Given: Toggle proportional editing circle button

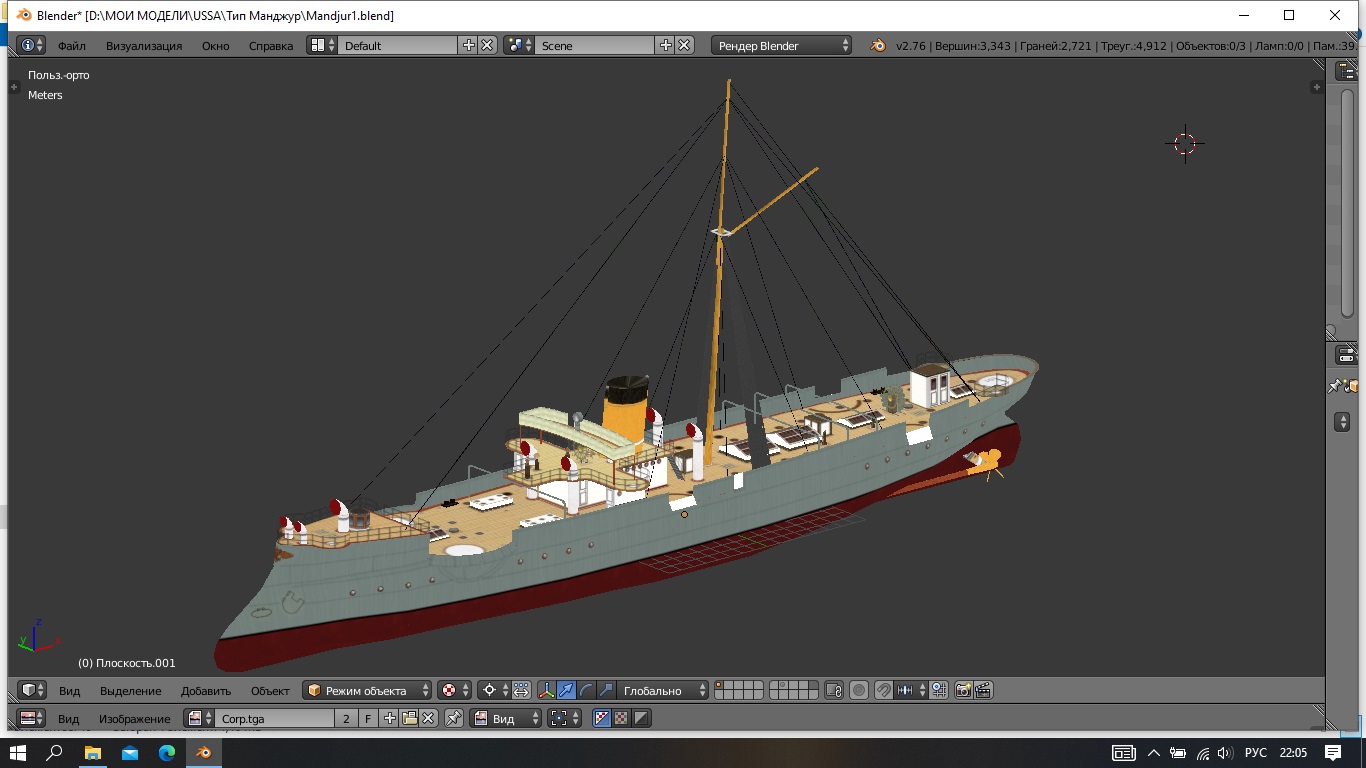Looking at the screenshot, I should click(858, 690).
